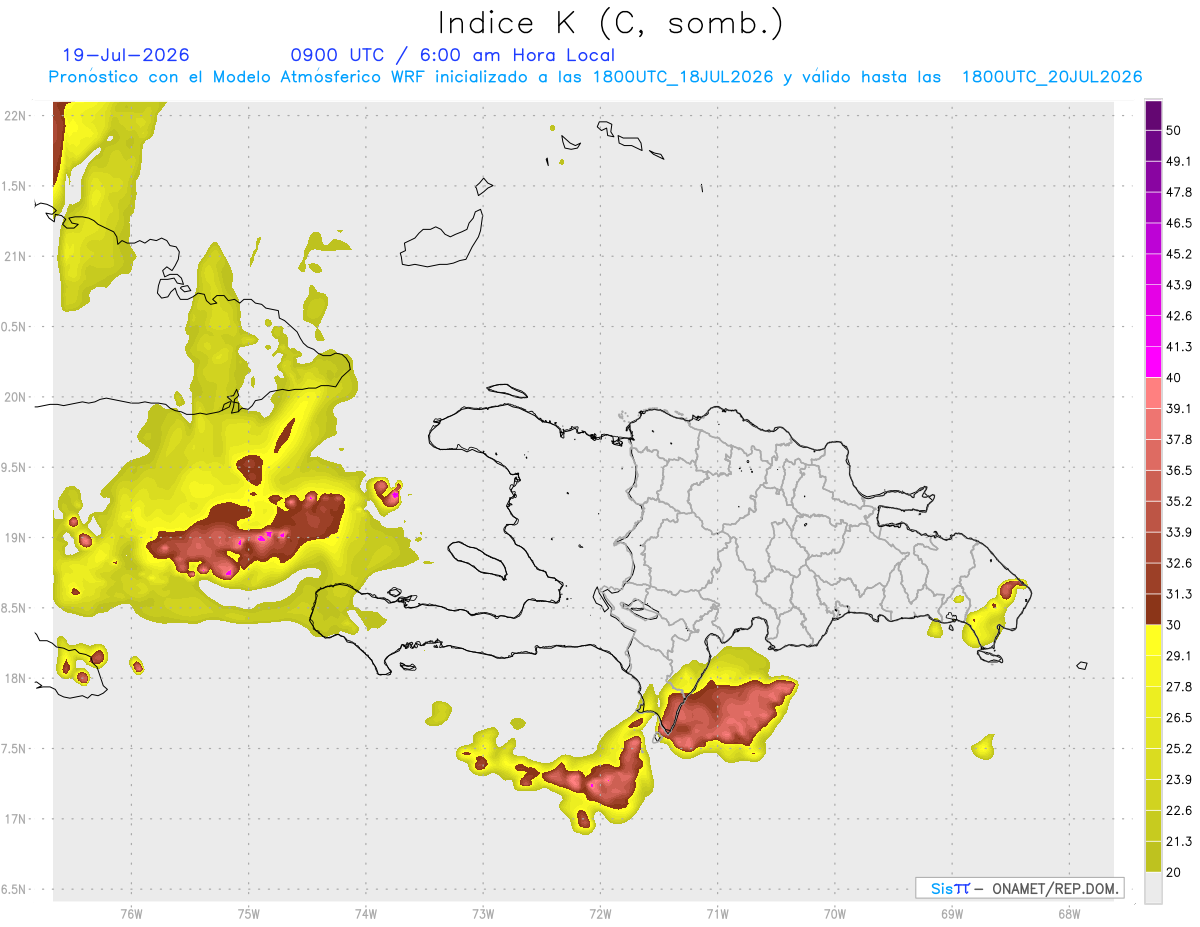Click the color scale value "41.3"
Image resolution: width=1200 pixels, height=927 pixels.
pos(1179,347)
